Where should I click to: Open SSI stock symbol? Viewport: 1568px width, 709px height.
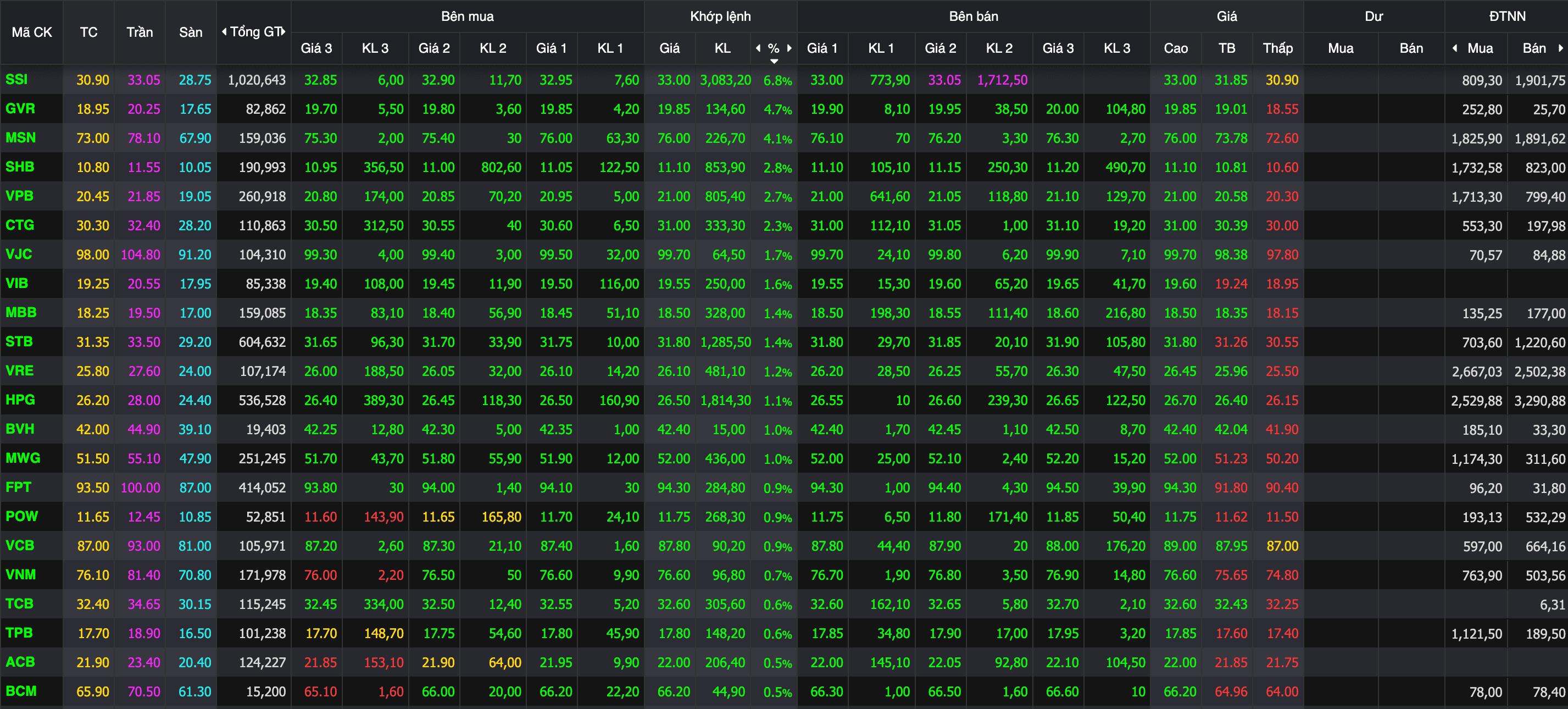tap(16, 80)
